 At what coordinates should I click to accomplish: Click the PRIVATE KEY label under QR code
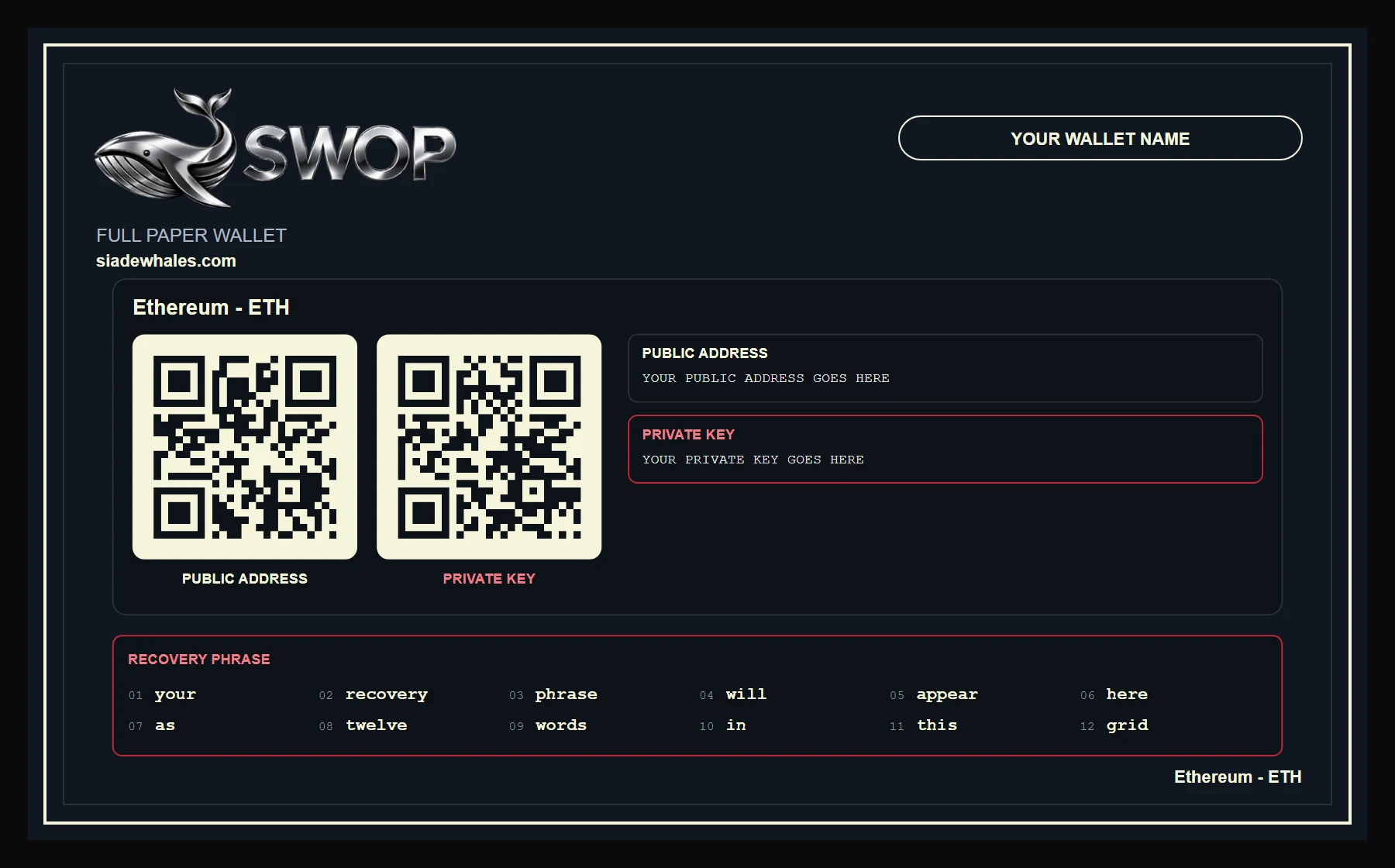point(489,579)
